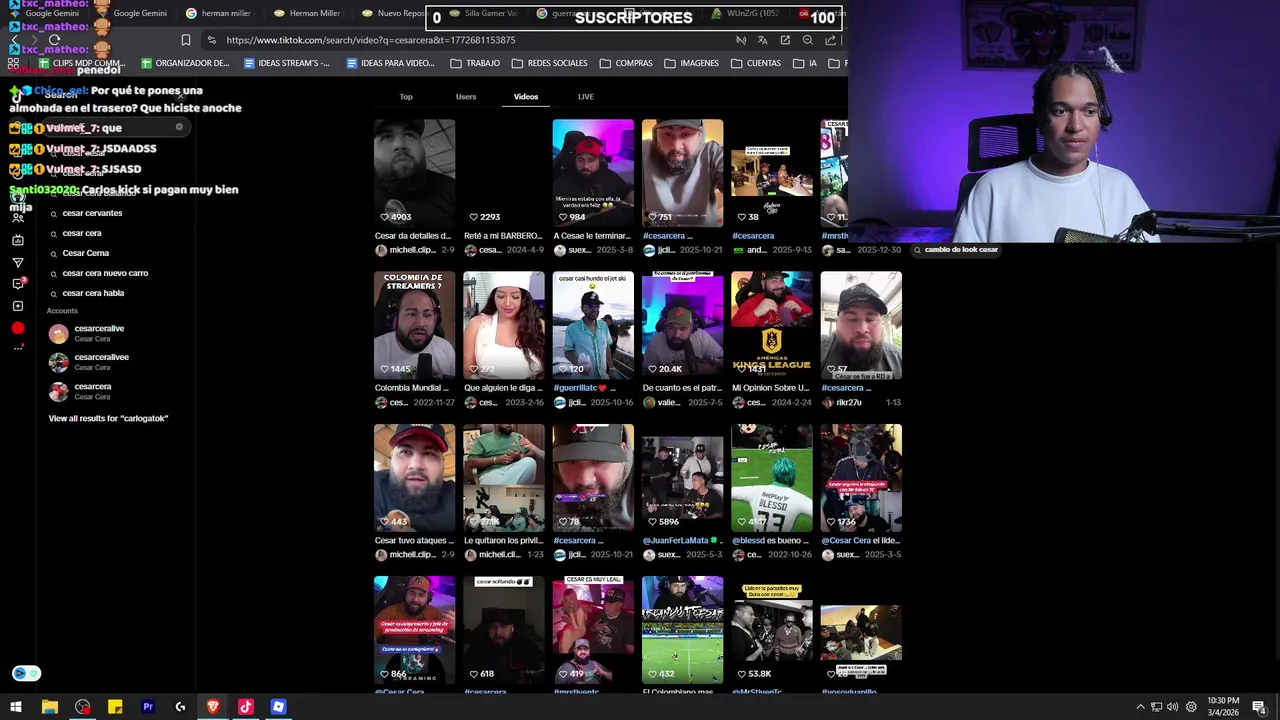The width and height of the screenshot is (1280, 720).
Task: Open the Windows Start menu
Action: pyautogui.click(x=16, y=707)
